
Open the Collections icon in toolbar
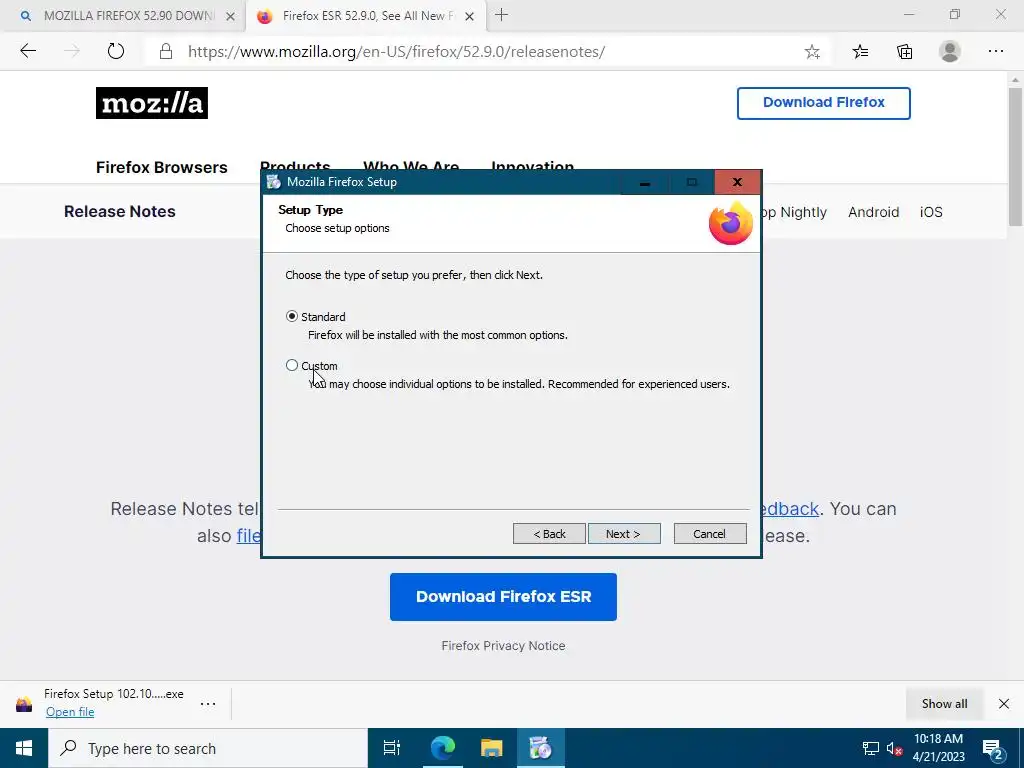pyautogui.click(x=904, y=52)
